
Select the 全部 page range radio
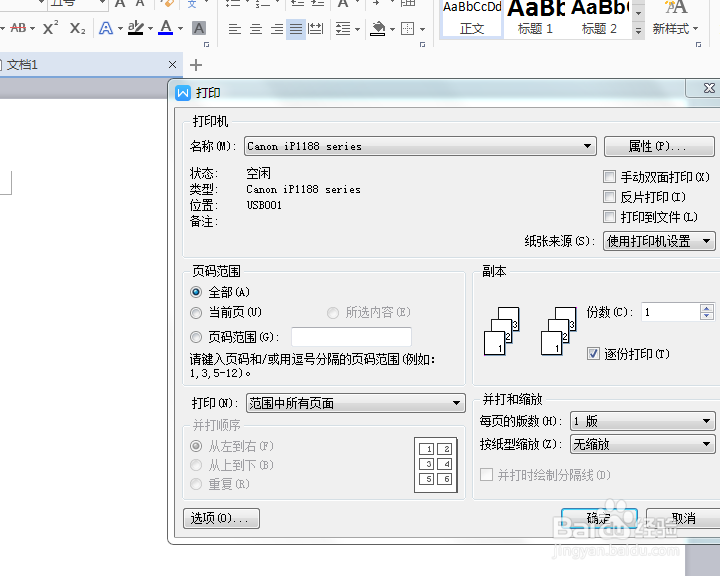196,292
